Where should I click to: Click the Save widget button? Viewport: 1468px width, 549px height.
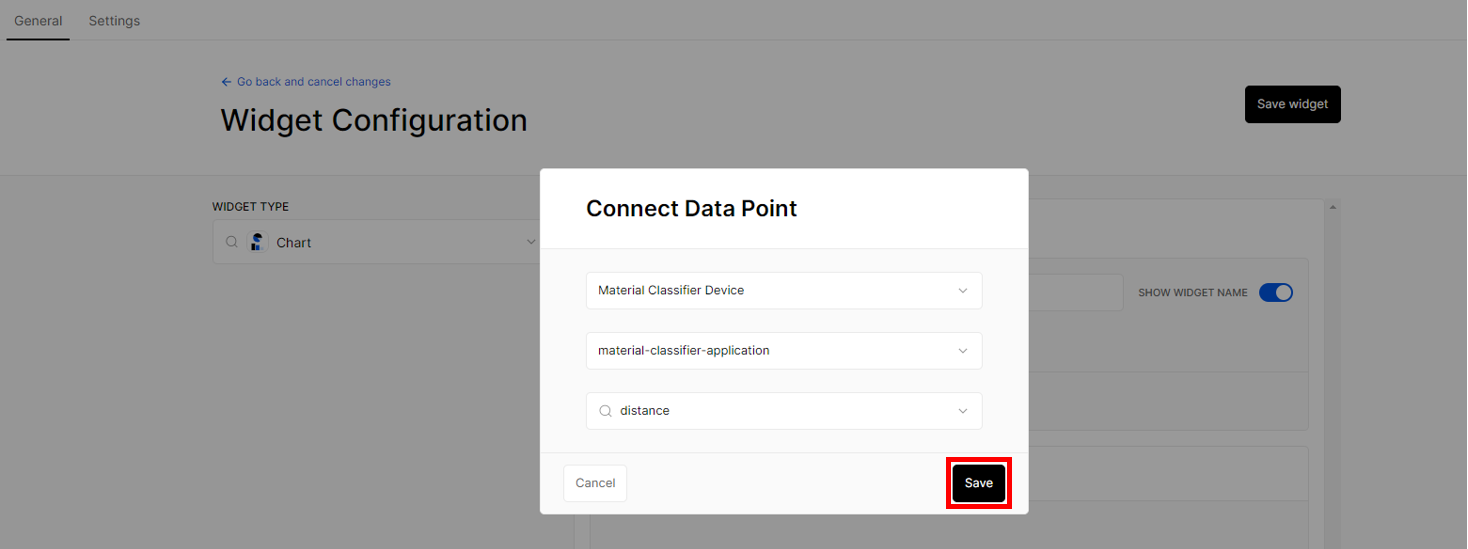coord(1293,104)
